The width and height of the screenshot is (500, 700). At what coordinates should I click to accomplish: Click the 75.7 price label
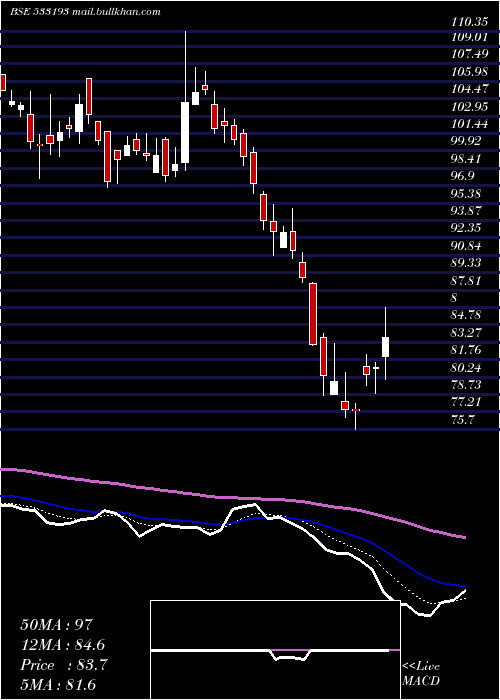pos(465,421)
